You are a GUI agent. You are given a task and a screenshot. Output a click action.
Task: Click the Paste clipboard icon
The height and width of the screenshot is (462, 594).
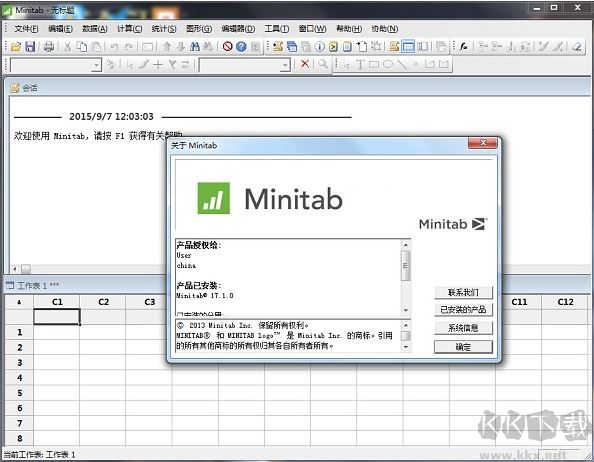coord(96,47)
